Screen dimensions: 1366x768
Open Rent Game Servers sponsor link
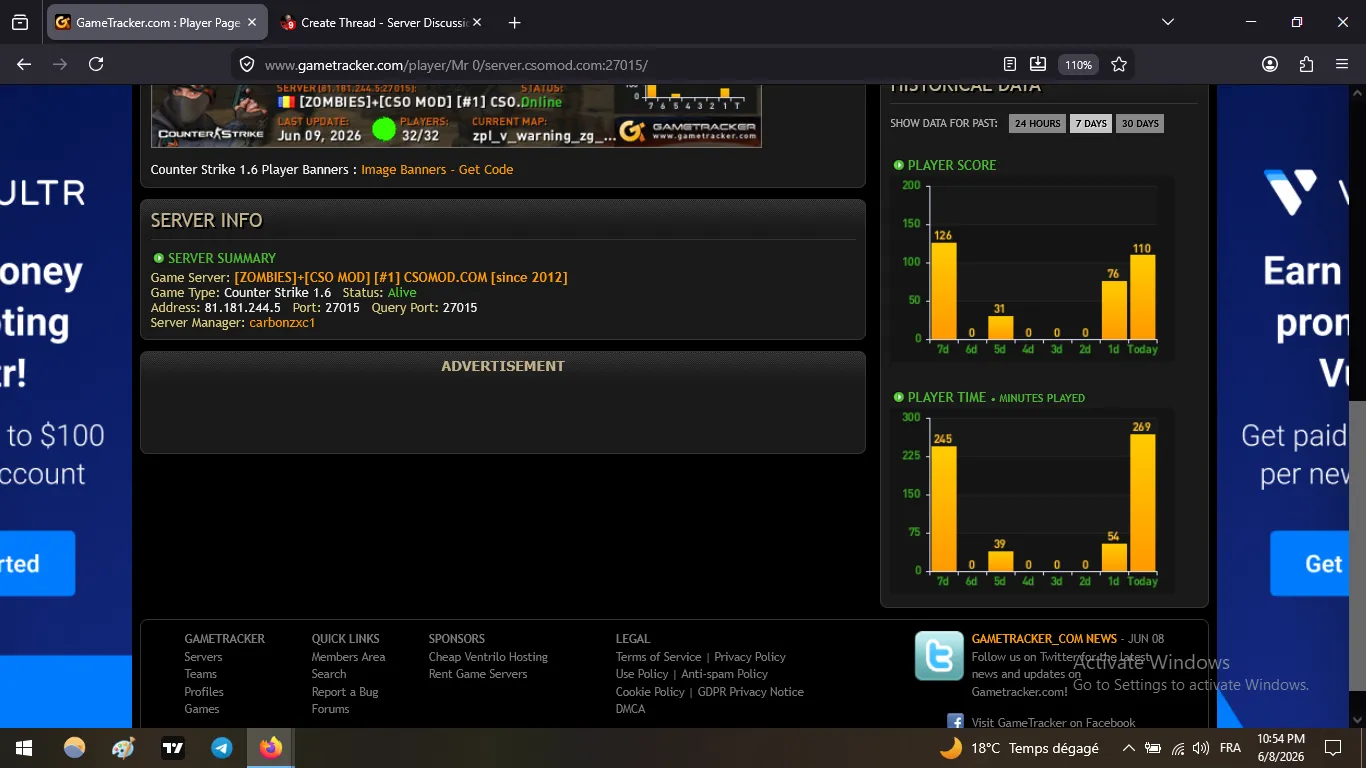pyautogui.click(x=478, y=674)
